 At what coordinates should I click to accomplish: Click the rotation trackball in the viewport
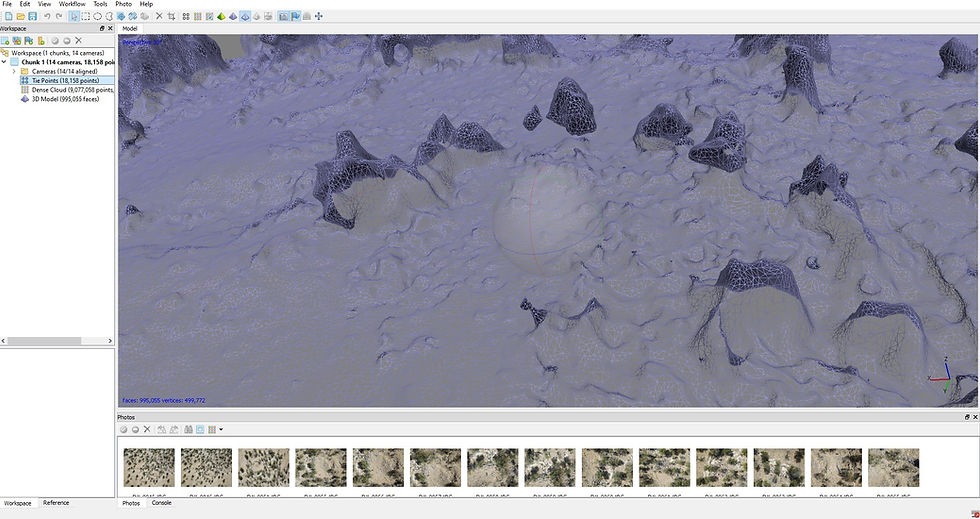(x=546, y=219)
